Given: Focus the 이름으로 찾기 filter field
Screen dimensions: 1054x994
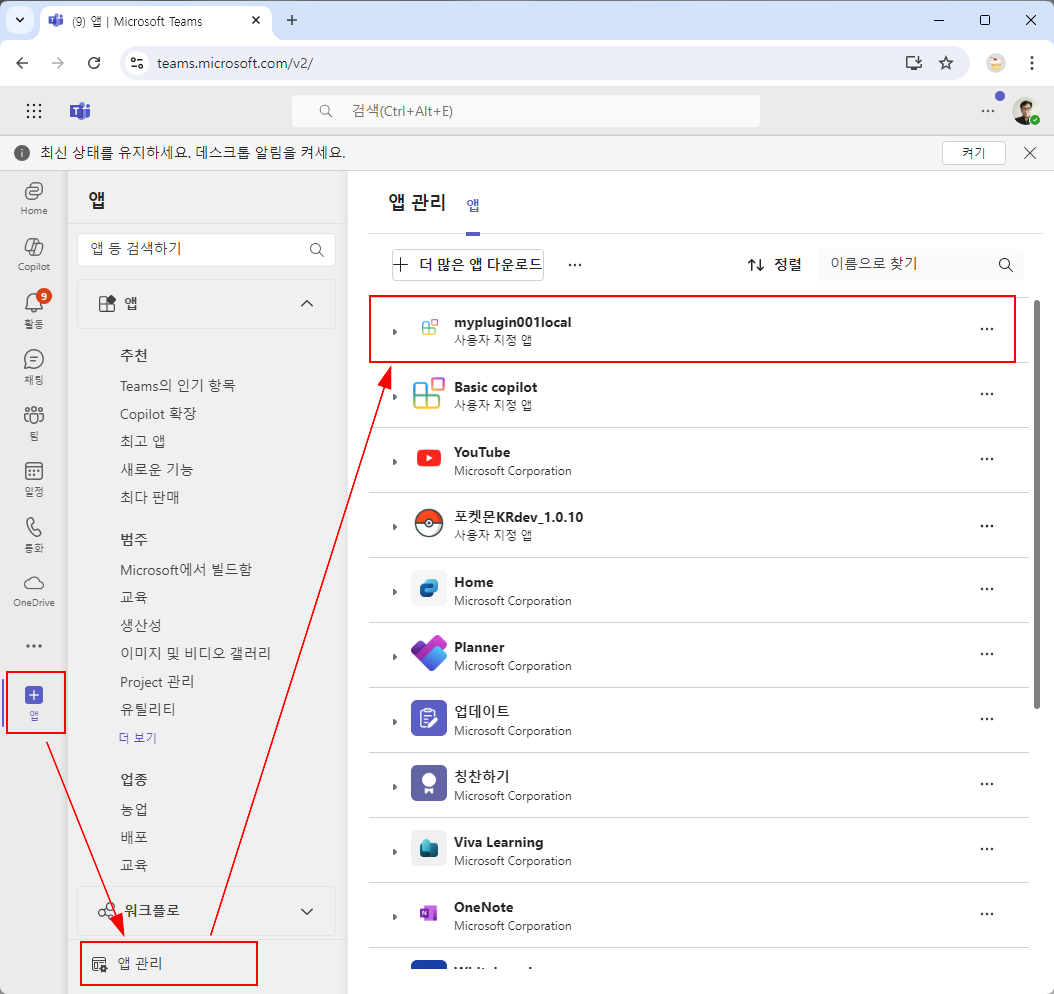Looking at the screenshot, I should click(920, 265).
